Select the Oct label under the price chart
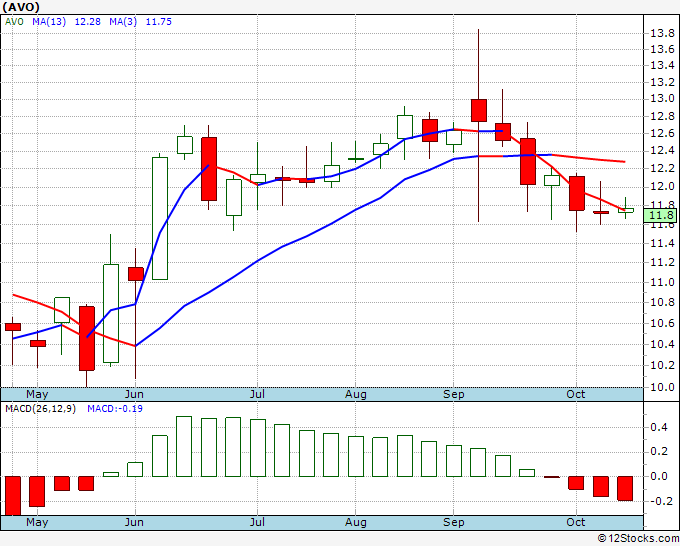The width and height of the screenshot is (680, 546). point(575,395)
